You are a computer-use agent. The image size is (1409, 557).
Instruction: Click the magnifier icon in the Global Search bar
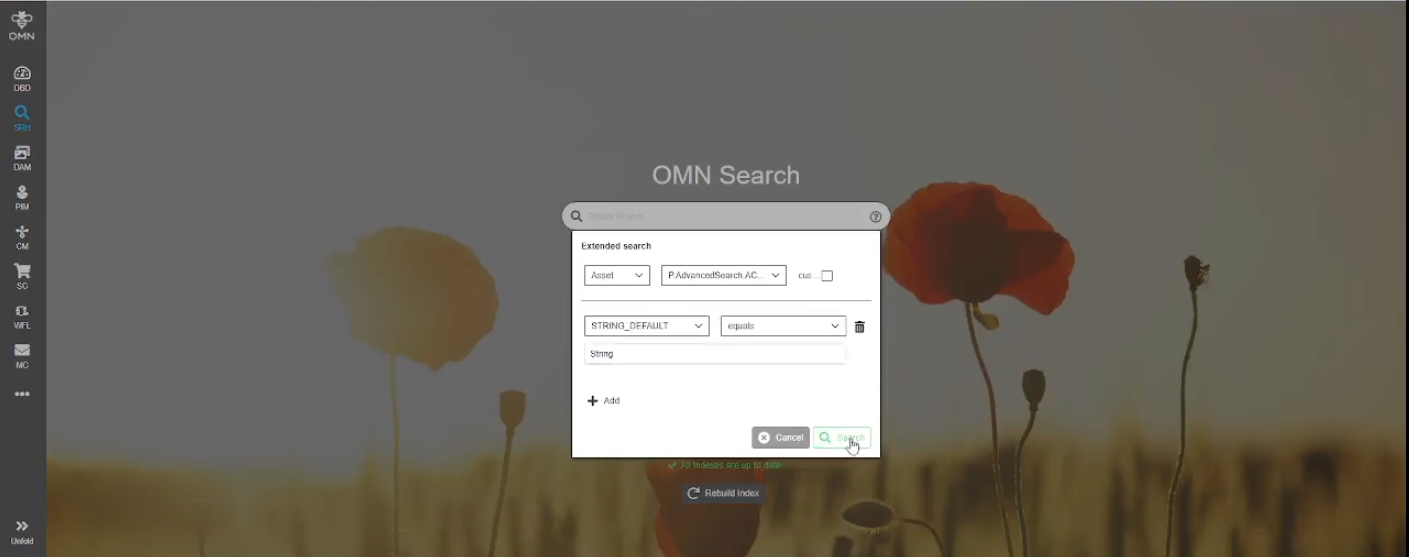pos(577,216)
